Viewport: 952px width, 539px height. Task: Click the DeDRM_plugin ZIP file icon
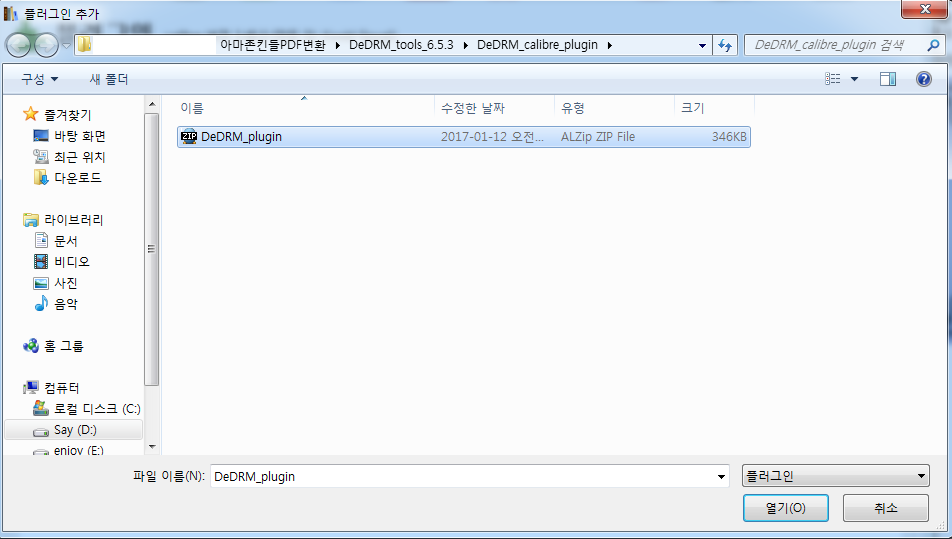coord(189,137)
